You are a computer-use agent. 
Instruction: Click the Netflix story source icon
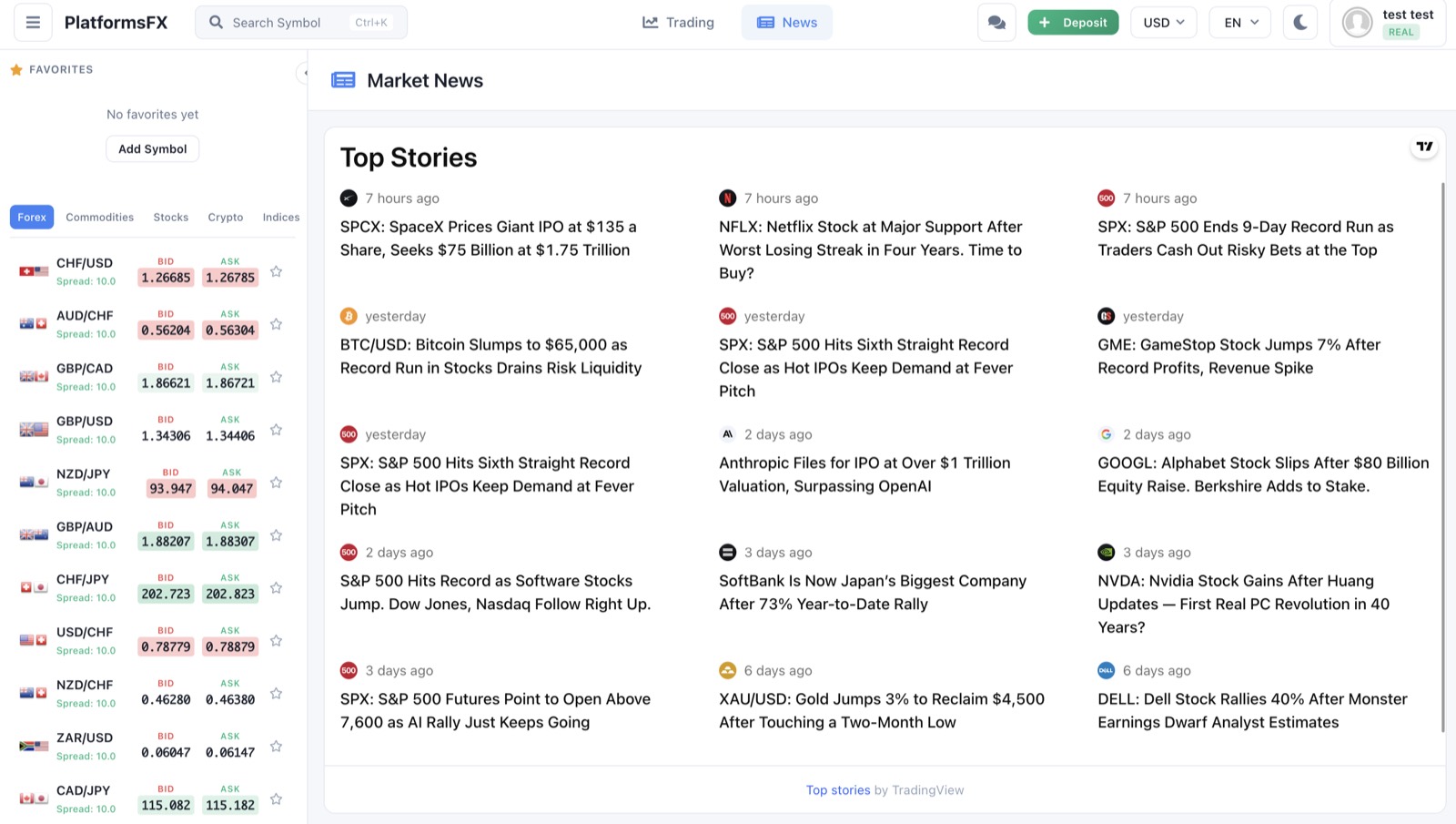(x=727, y=198)
